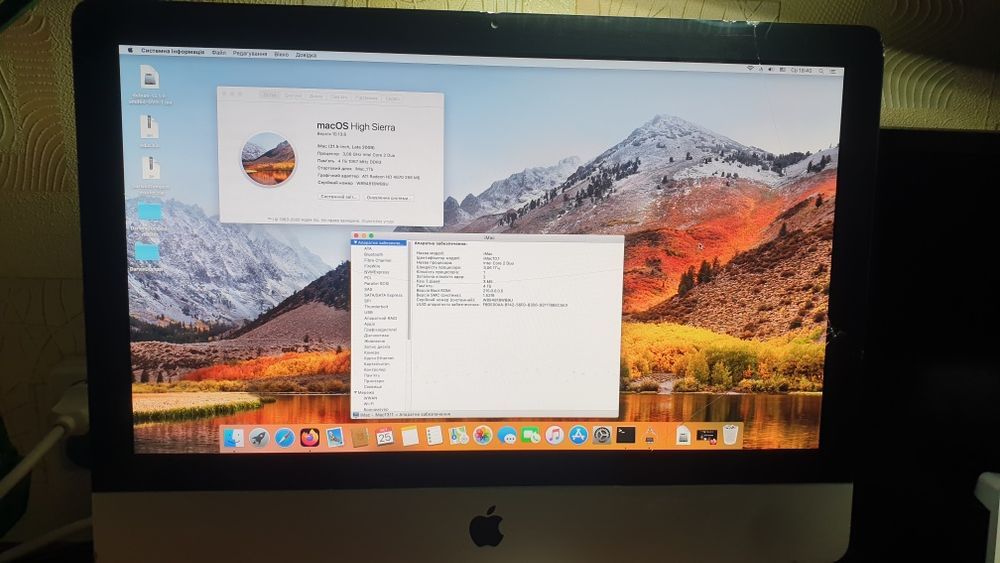This screenshot has width=1000, height=563.
Task: Open Safari compass icon in Dock
Action: (x=284, y=437)
